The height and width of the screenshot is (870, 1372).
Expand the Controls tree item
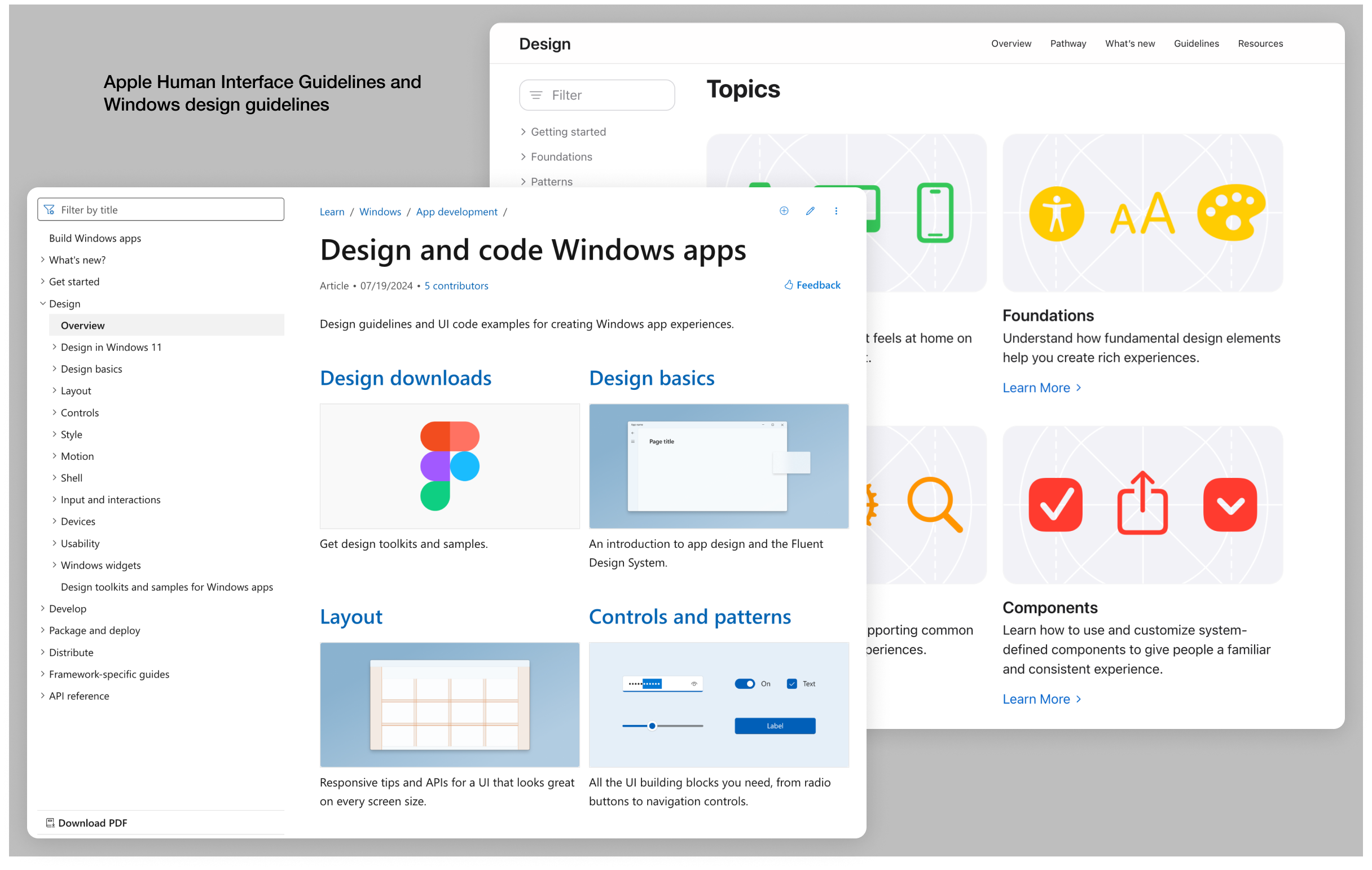pyautogui.click(x=54, y=412)
